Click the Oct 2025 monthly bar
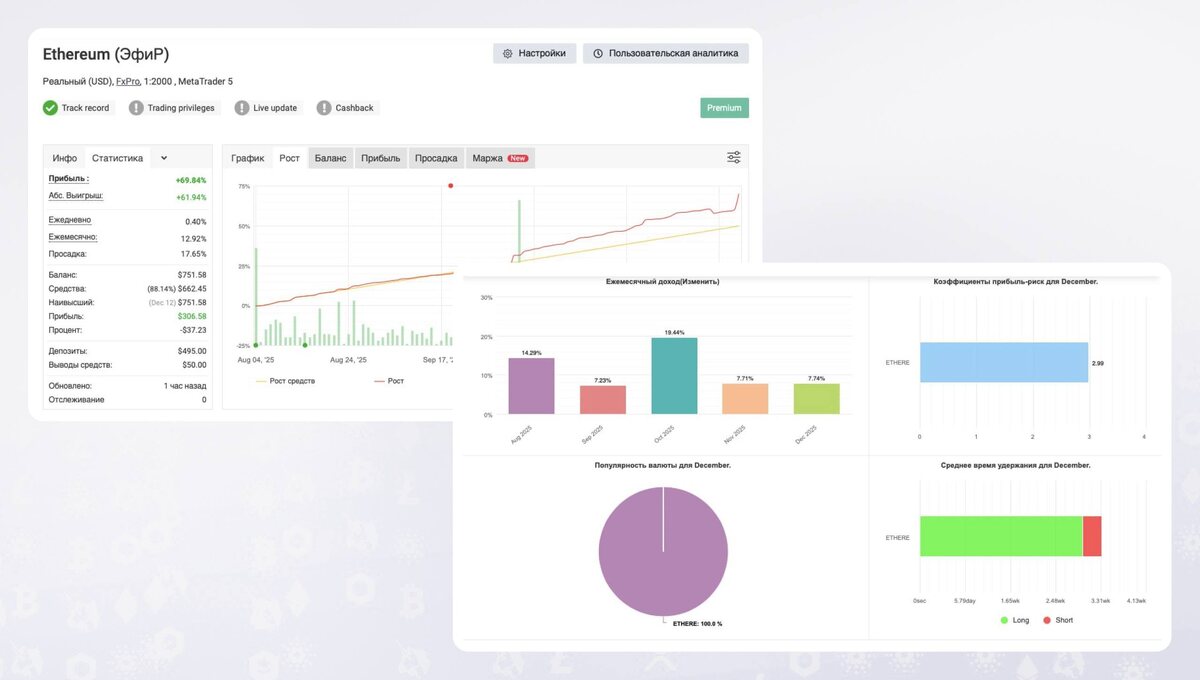 point(674,376)
